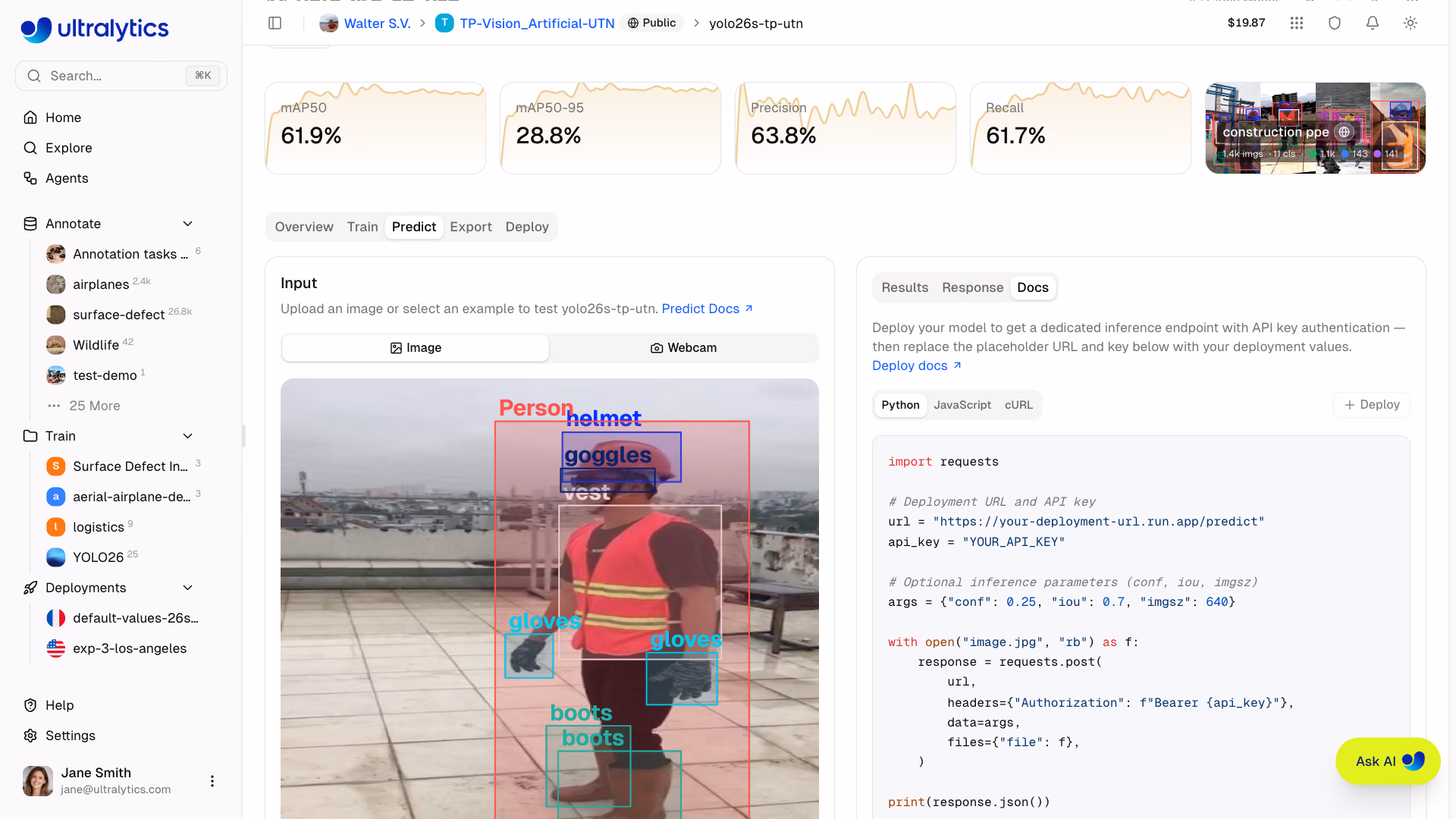This screenshot has width=1456, height=819.
Task: Show JavaScript code example
Action: pos(962,405)
